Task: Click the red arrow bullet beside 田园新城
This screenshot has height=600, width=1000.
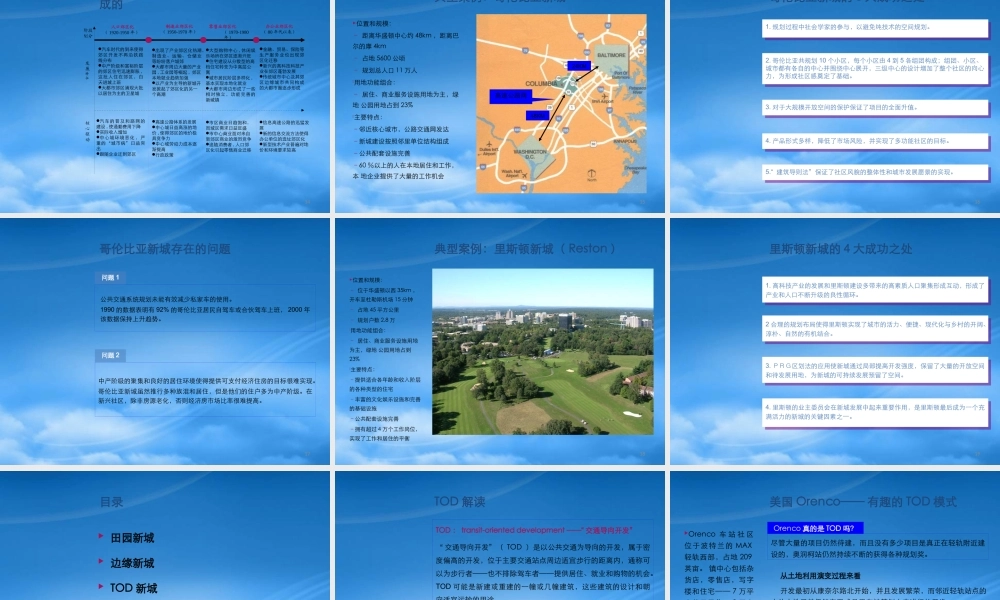Action: (x=100, y=537)
